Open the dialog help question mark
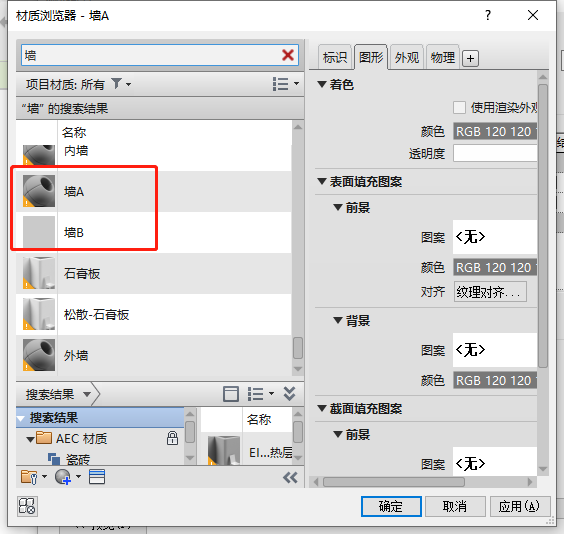This screenshot has height=534, width=564. pos(488,15)
